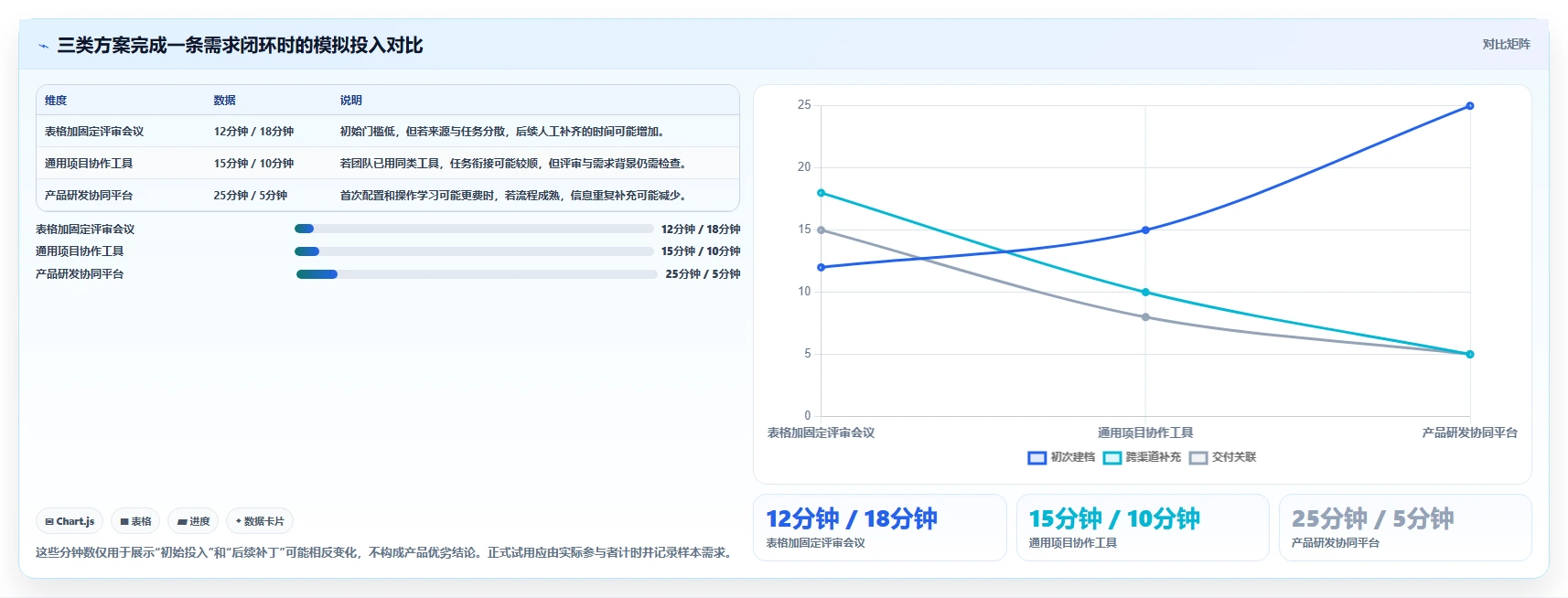The height and width of the screenshot is (598, 1568).
Task: Click y-axis tick label 25
Action: click(x=804, y=105)
